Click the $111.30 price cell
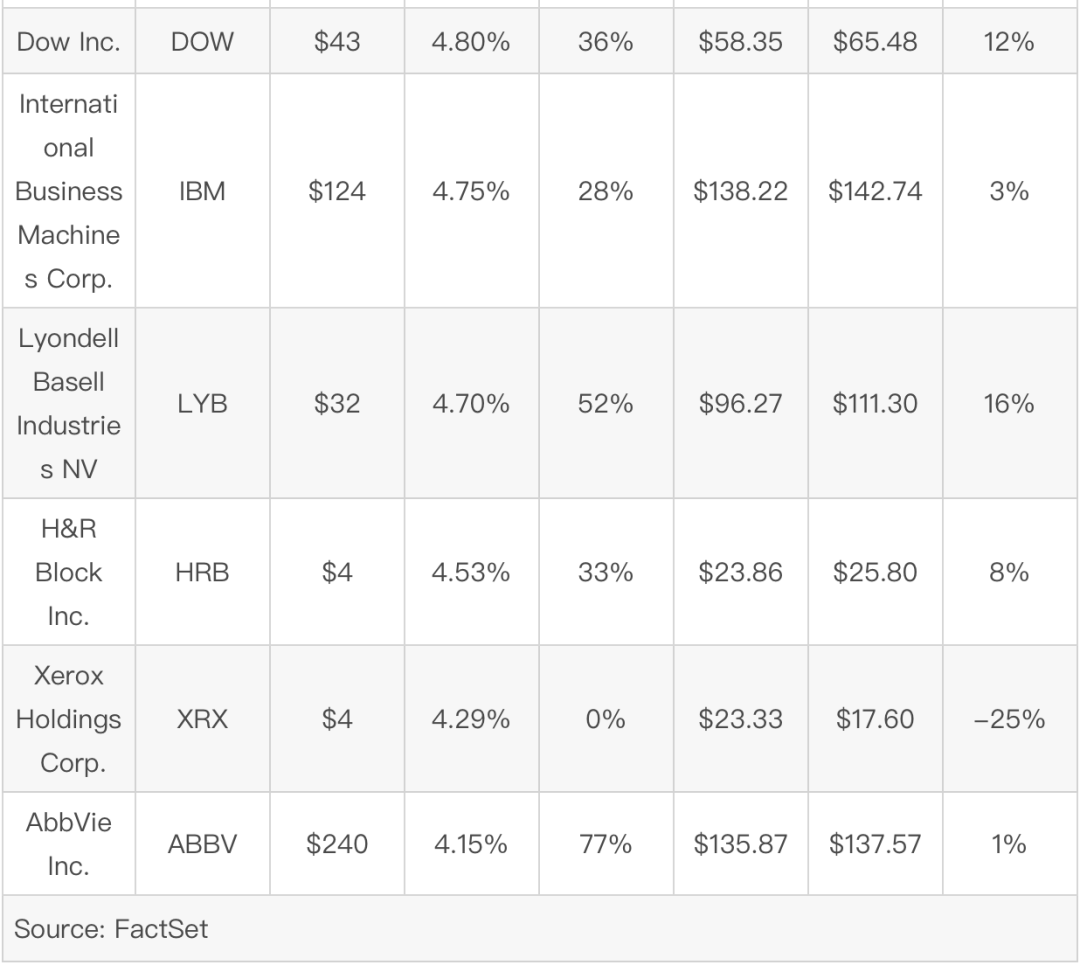The width and height of the screenshot is (1080, 965). [875, 404]
